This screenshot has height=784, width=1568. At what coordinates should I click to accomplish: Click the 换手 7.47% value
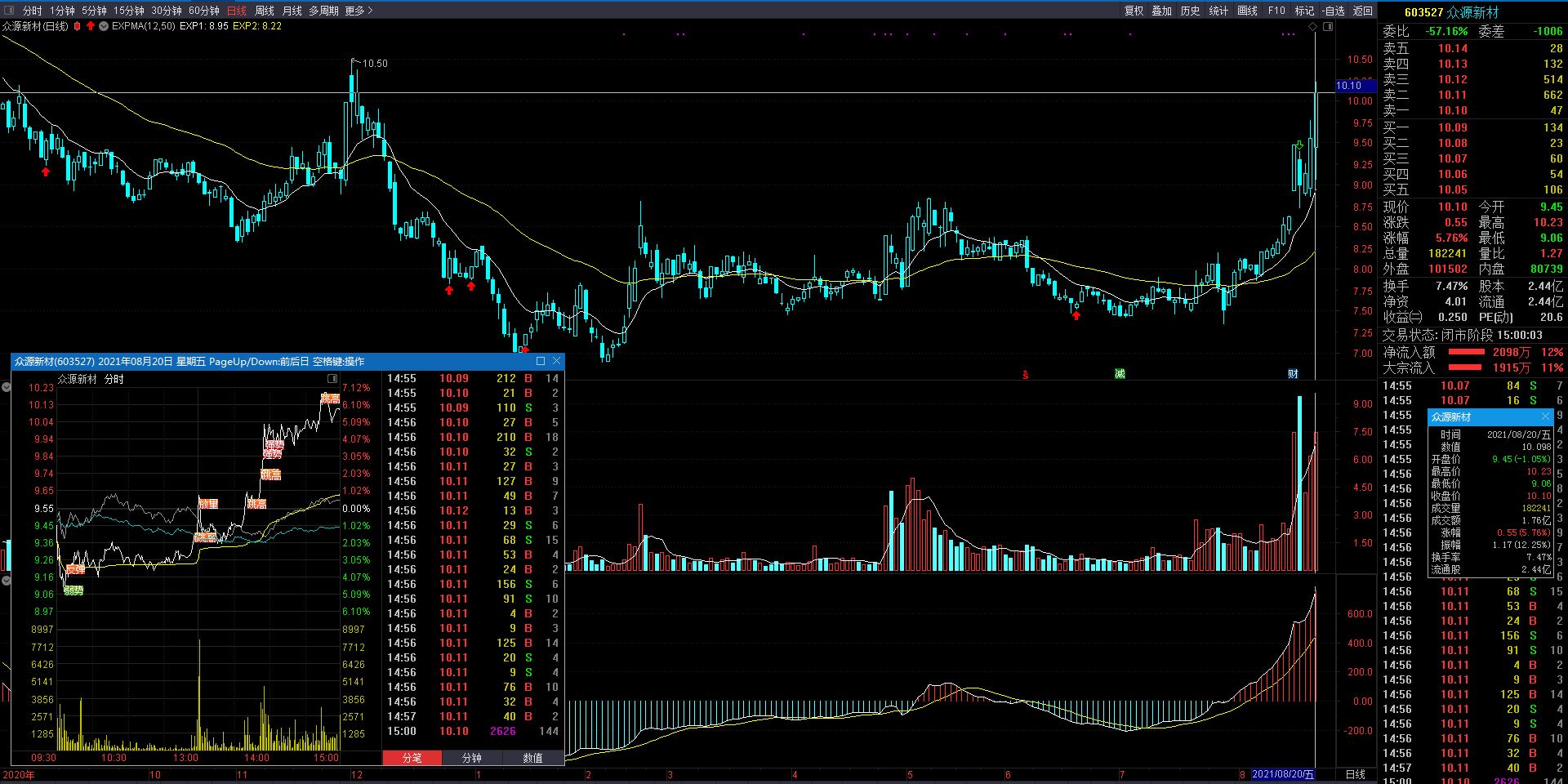1451,286
